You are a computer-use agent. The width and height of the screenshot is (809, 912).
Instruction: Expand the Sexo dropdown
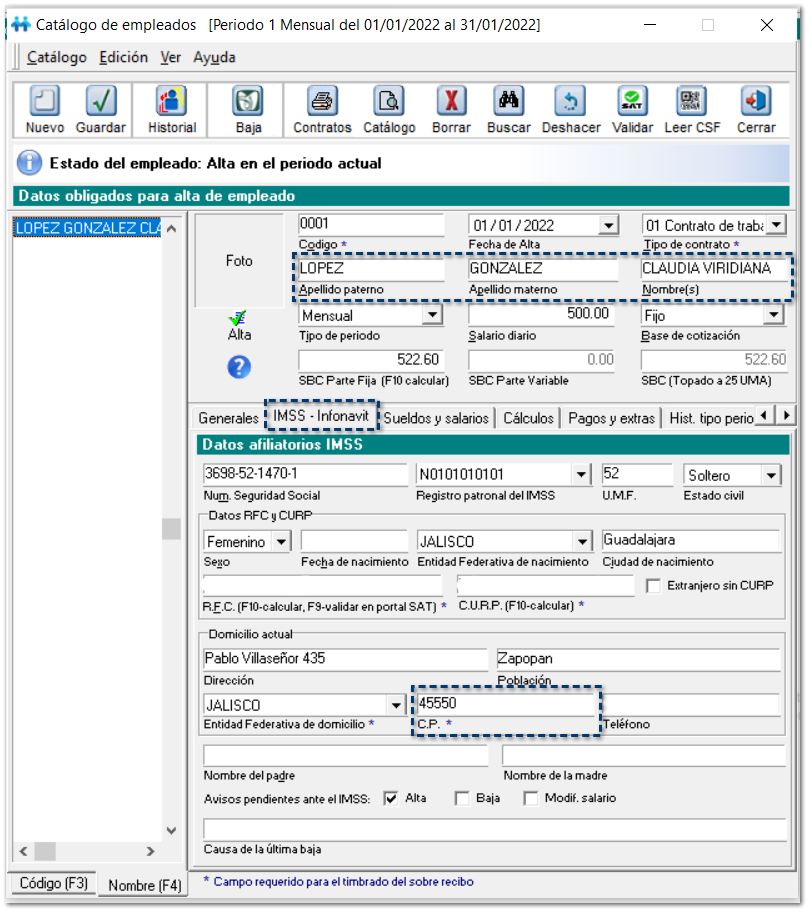tap(281, 542)
